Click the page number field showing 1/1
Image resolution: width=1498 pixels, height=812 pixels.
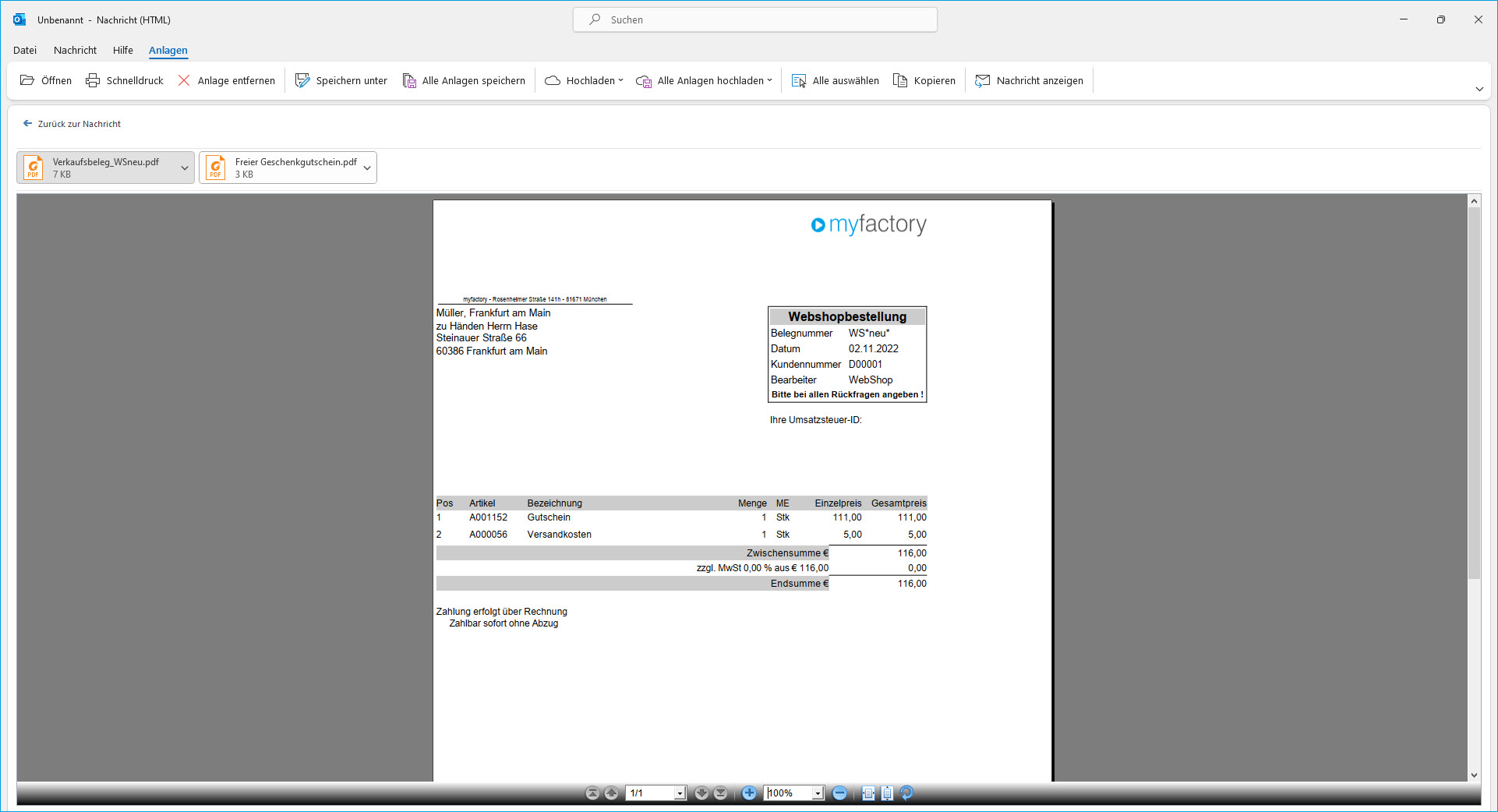(651, 793)
